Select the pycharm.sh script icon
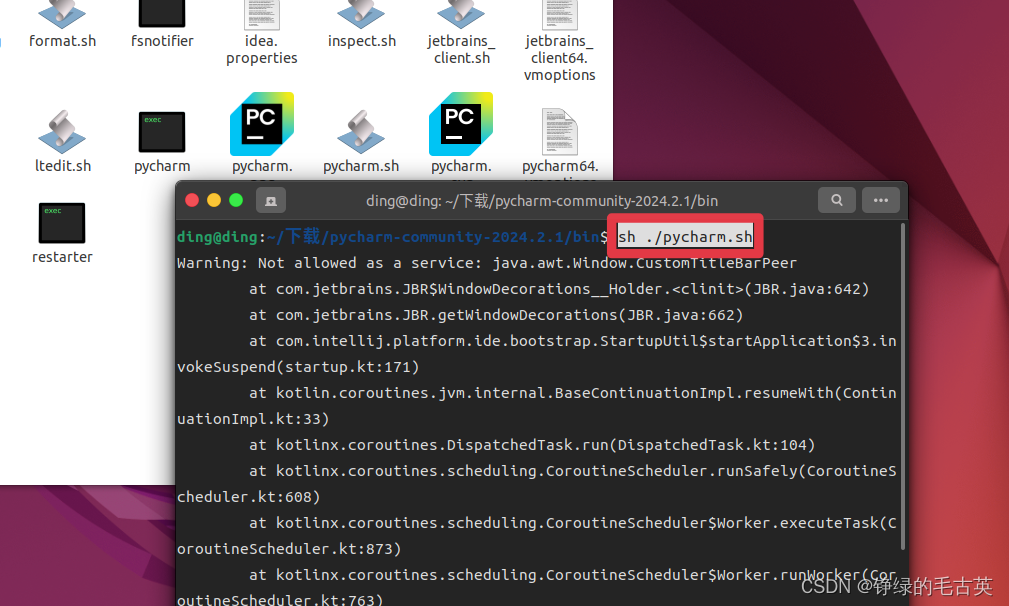Screen dimensions: 1009x606 point(361,132)
